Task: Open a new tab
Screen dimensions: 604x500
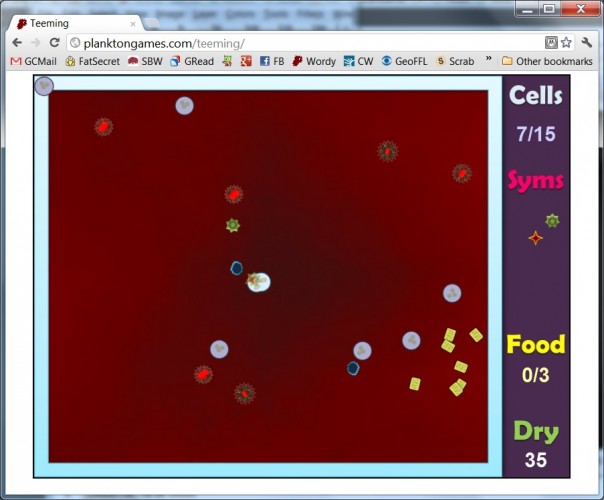Action: [152, 23]
